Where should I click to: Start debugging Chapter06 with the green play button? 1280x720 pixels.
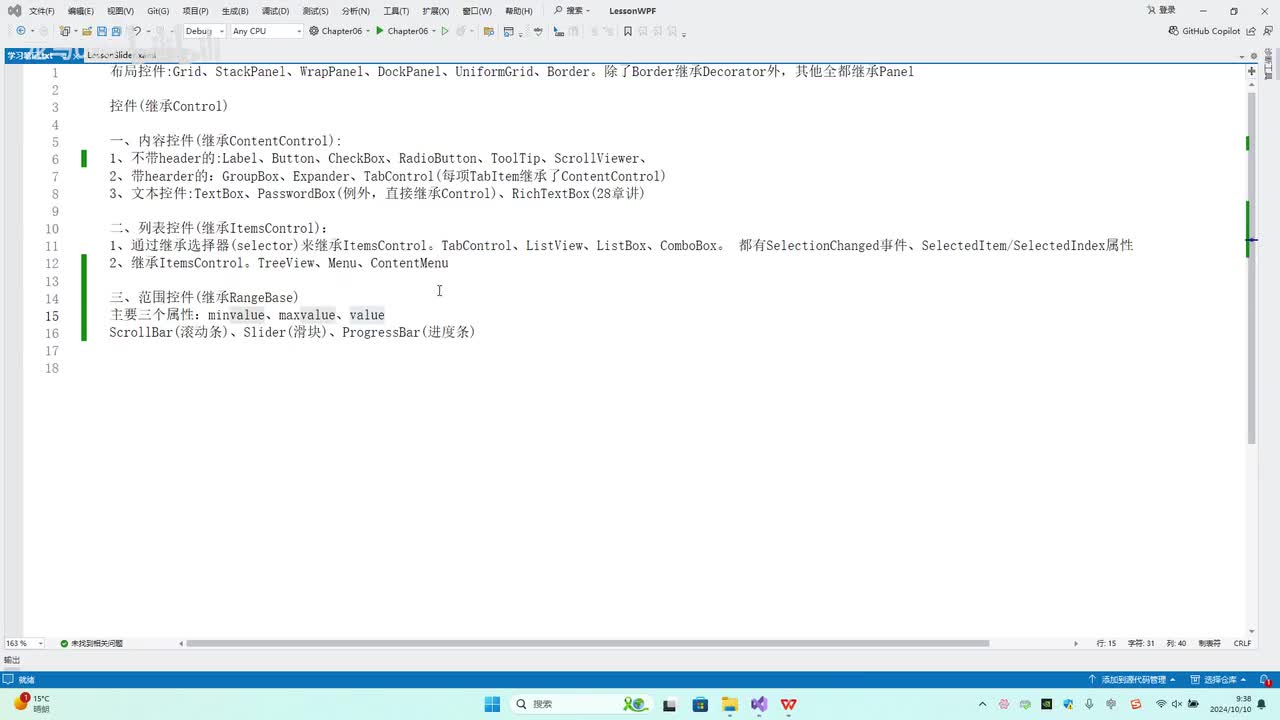(380, 31)
